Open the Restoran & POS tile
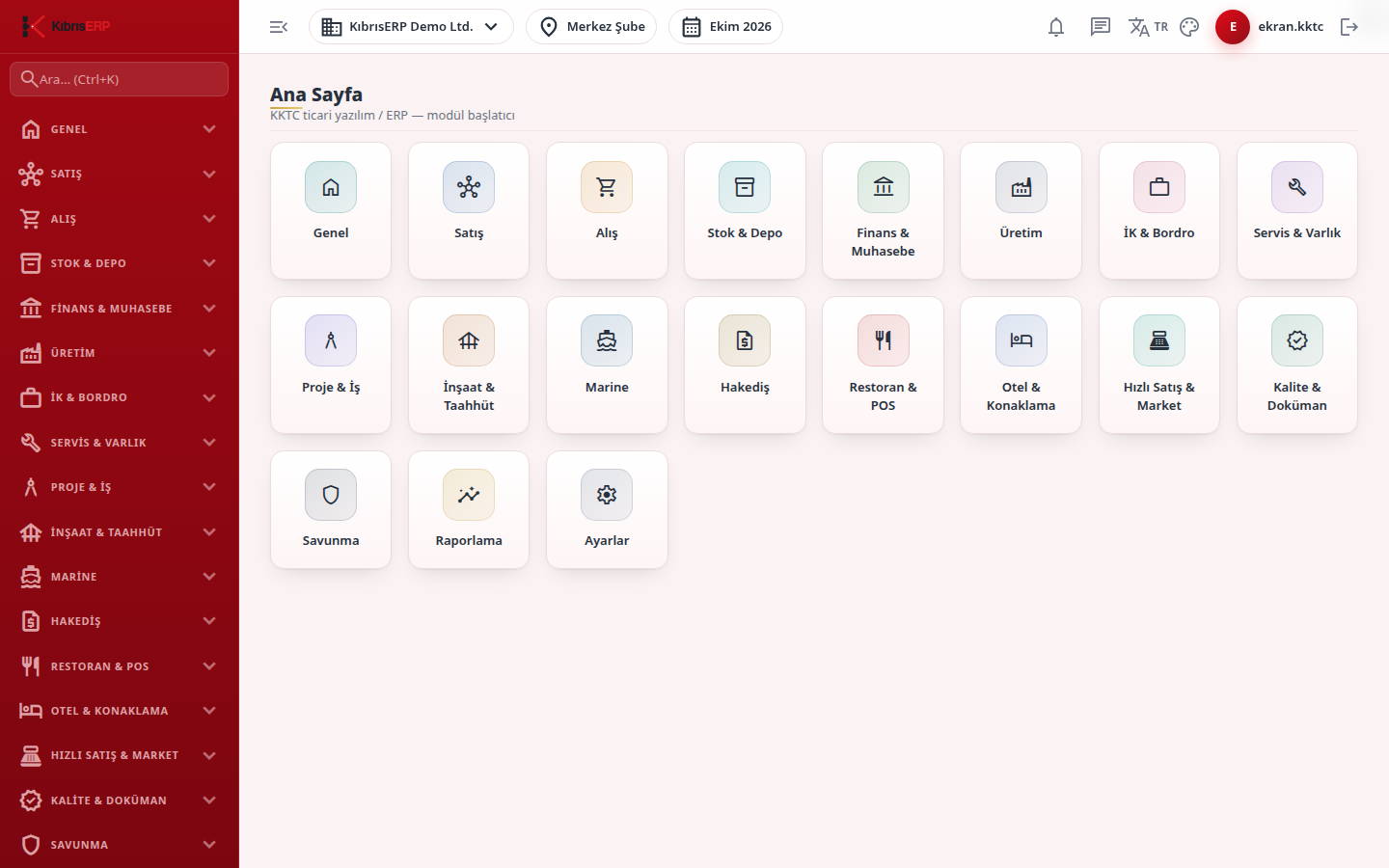Screen dimensions: 1389x868 point(883,365)
